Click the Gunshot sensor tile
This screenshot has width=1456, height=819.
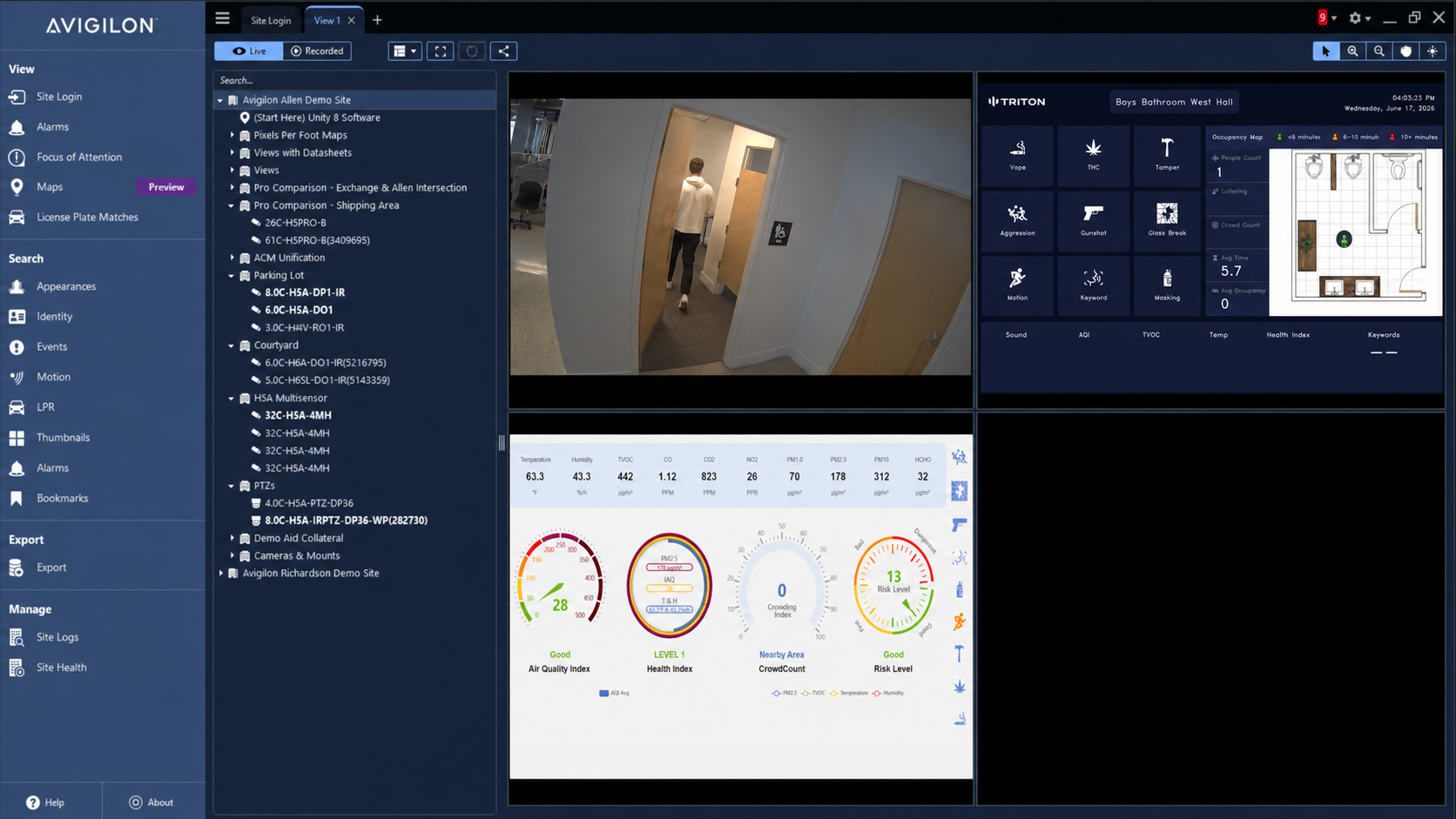1093,221
